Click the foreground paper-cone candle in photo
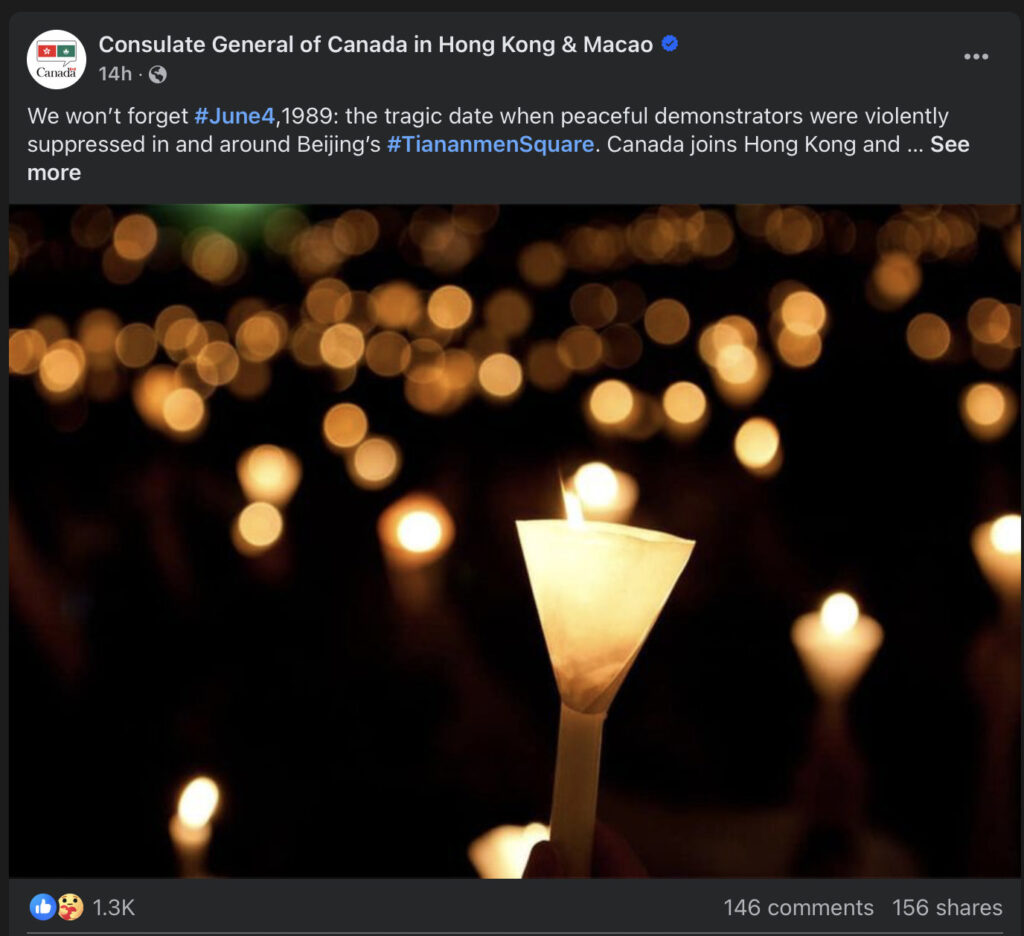The image size is (1024, 936). 600,610
